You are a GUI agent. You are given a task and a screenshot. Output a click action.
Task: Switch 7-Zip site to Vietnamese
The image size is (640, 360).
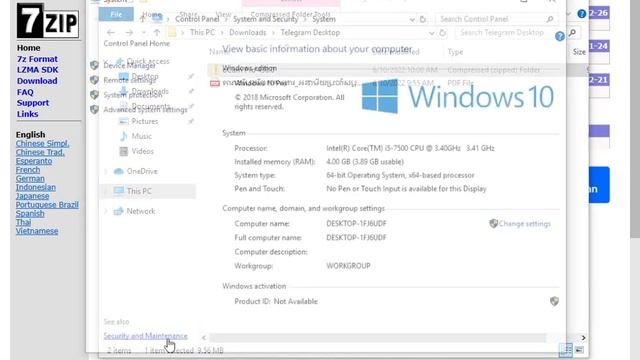click(37, 231)
